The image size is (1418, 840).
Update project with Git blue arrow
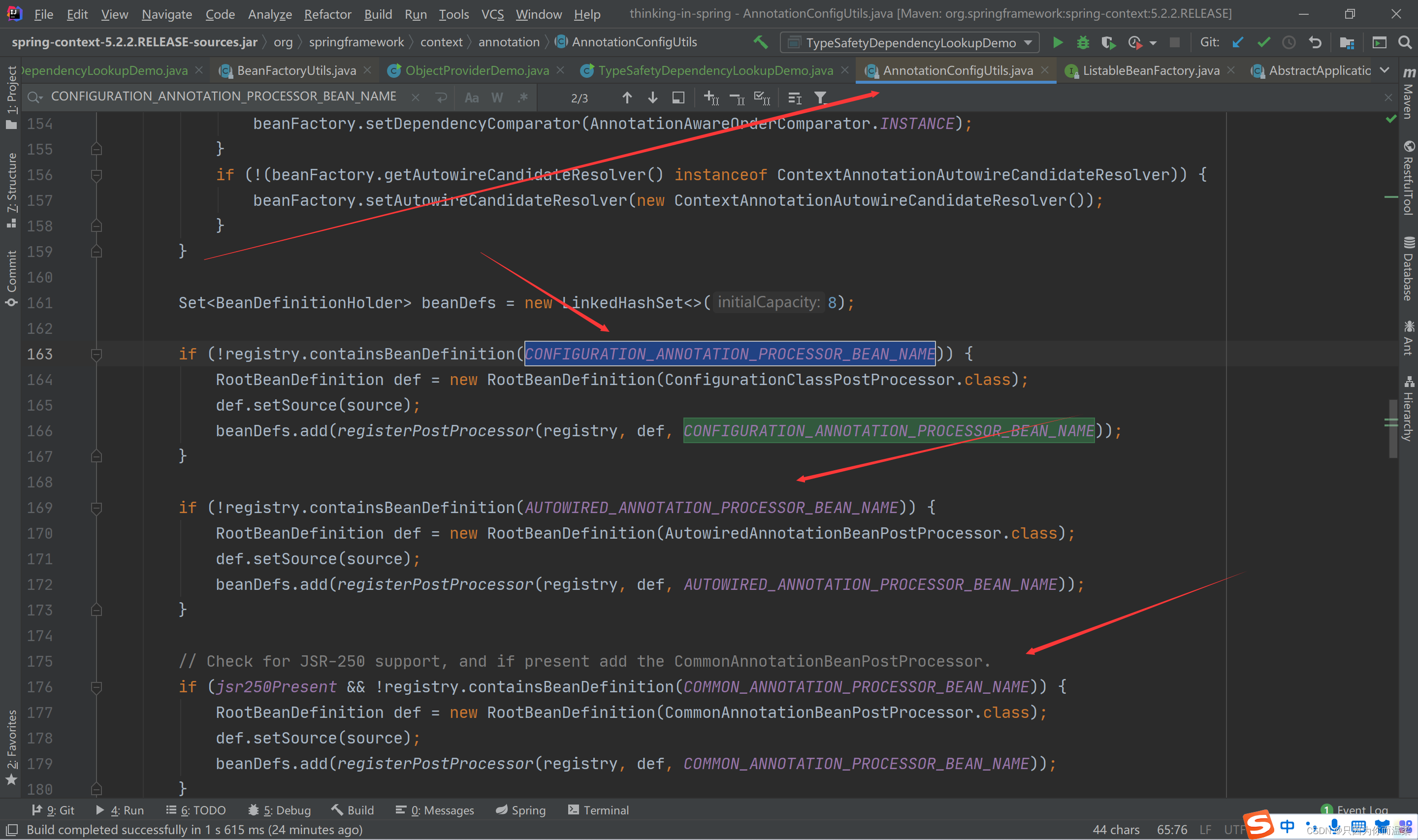(1237, 42)
